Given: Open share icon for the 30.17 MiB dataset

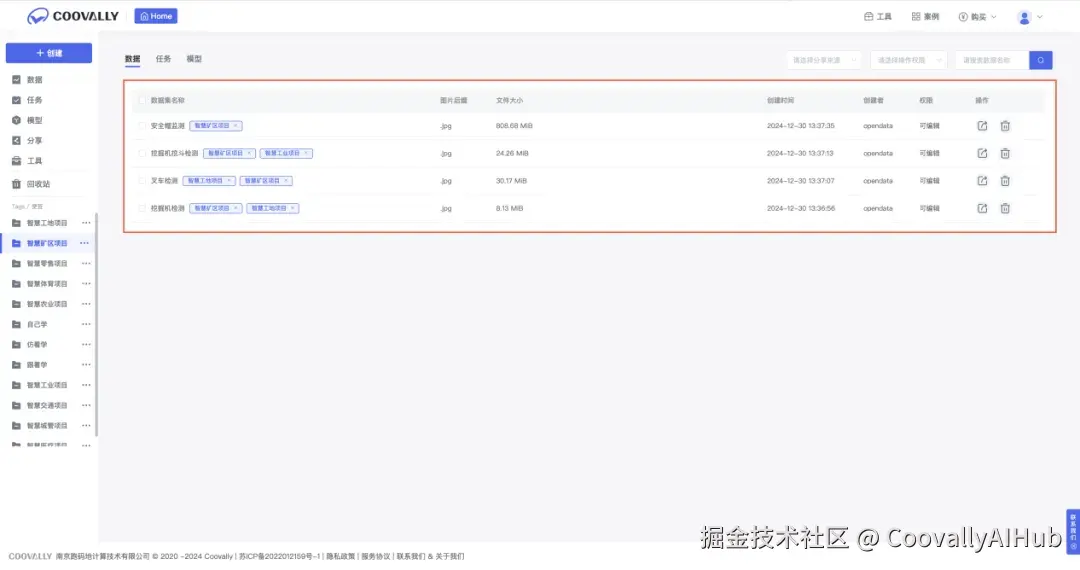Looking at the screenshot, I should (x=982, y=181).
